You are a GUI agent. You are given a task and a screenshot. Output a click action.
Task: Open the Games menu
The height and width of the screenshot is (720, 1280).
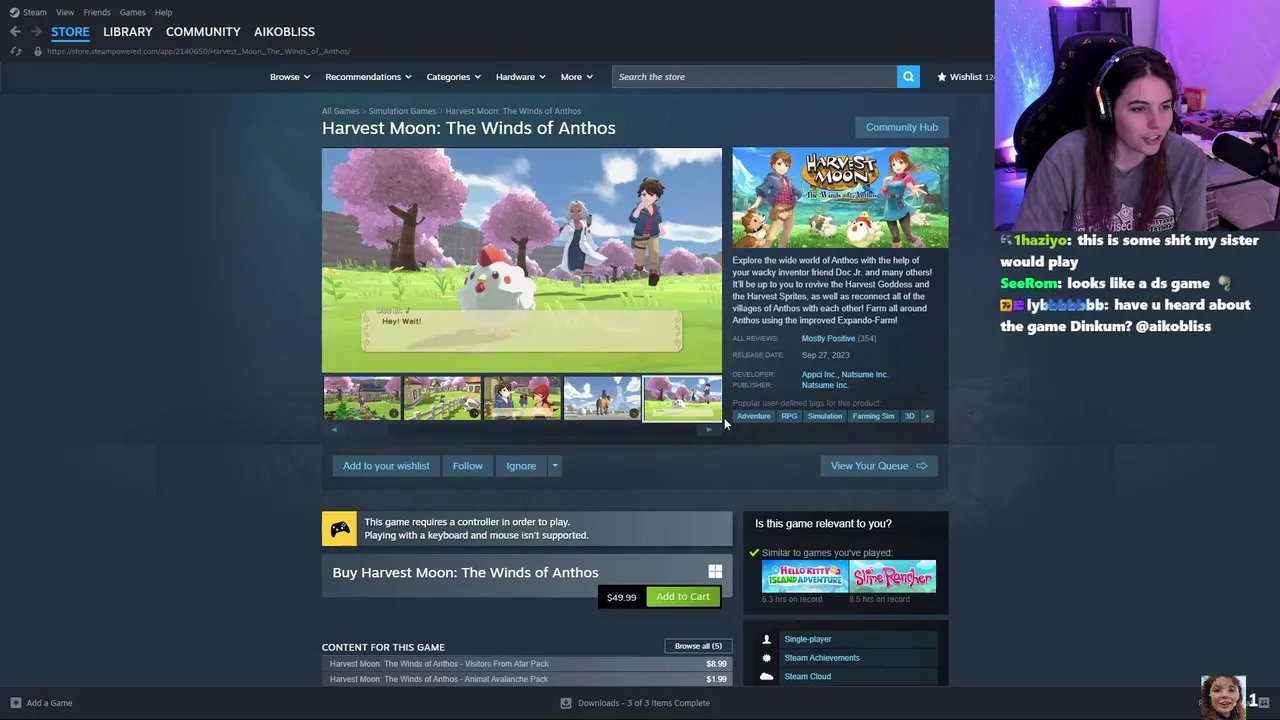click(132, 12)
